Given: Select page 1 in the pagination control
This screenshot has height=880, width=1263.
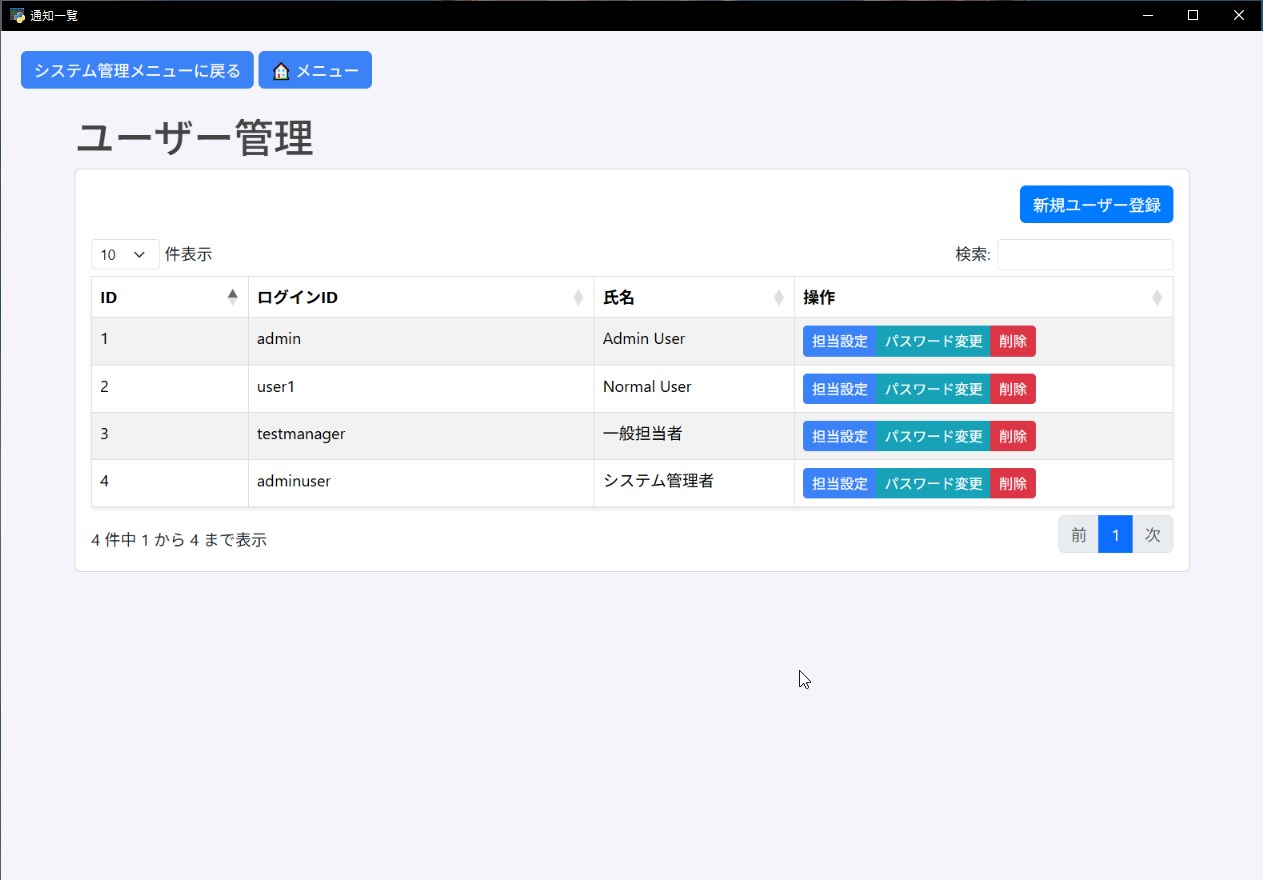Looking at the screenshot, I should click(1115, 534).
